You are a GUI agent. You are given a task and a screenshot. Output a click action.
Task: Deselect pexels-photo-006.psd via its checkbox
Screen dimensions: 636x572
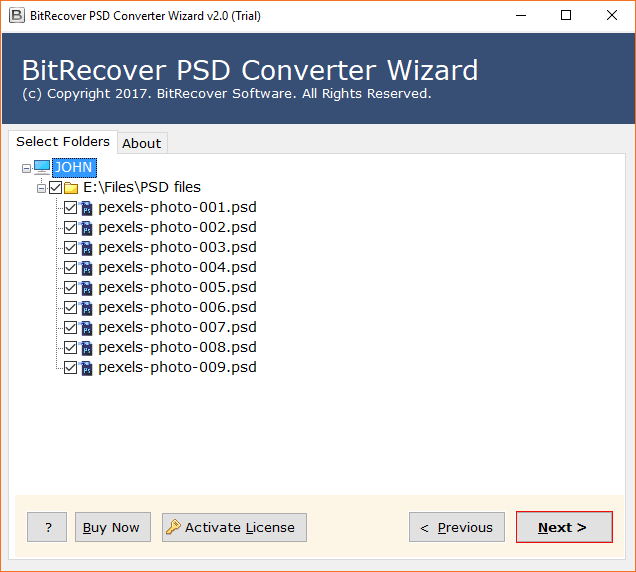(71, 308)
